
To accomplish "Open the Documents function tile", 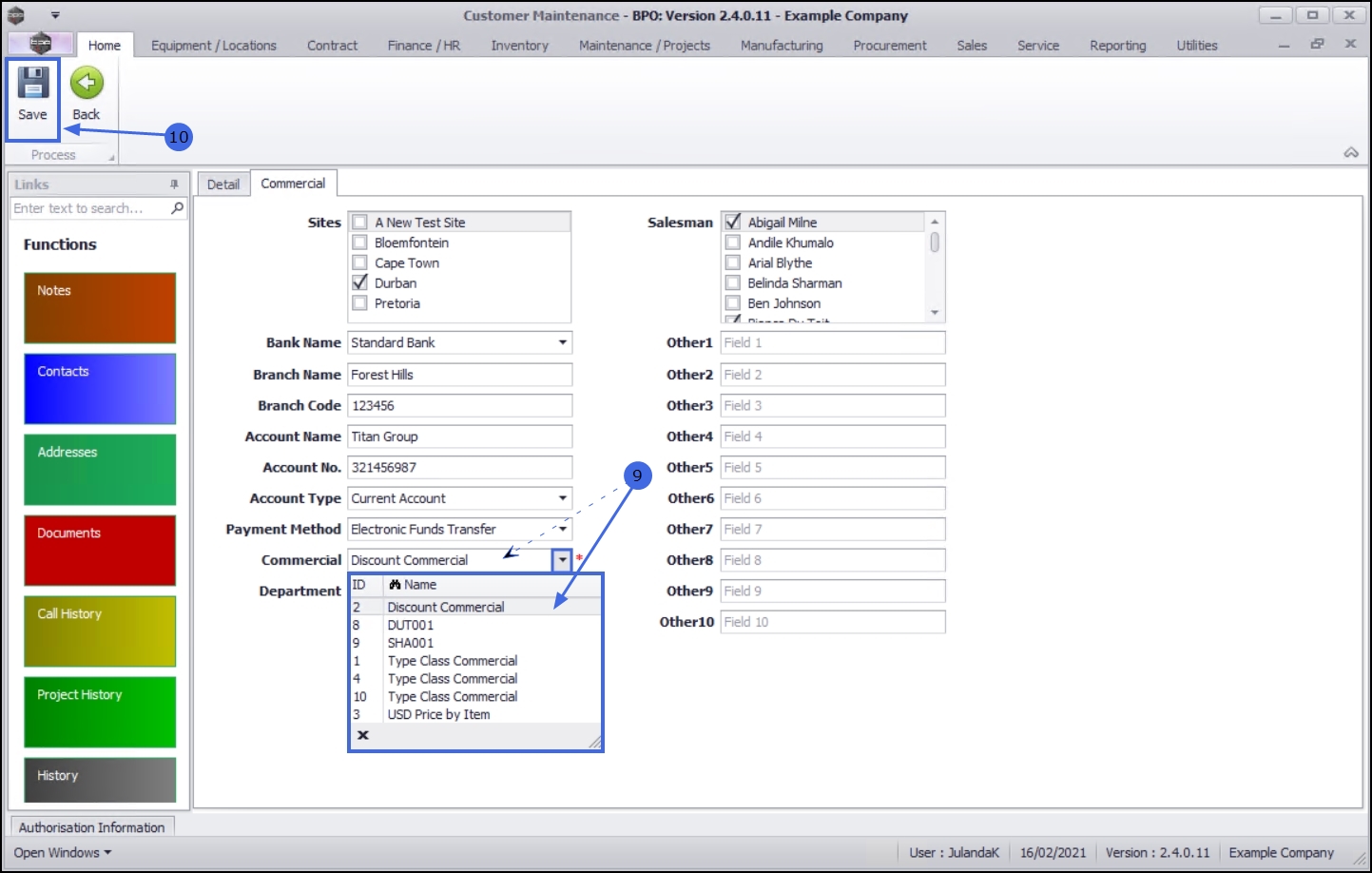I will (x=100, y=551).
